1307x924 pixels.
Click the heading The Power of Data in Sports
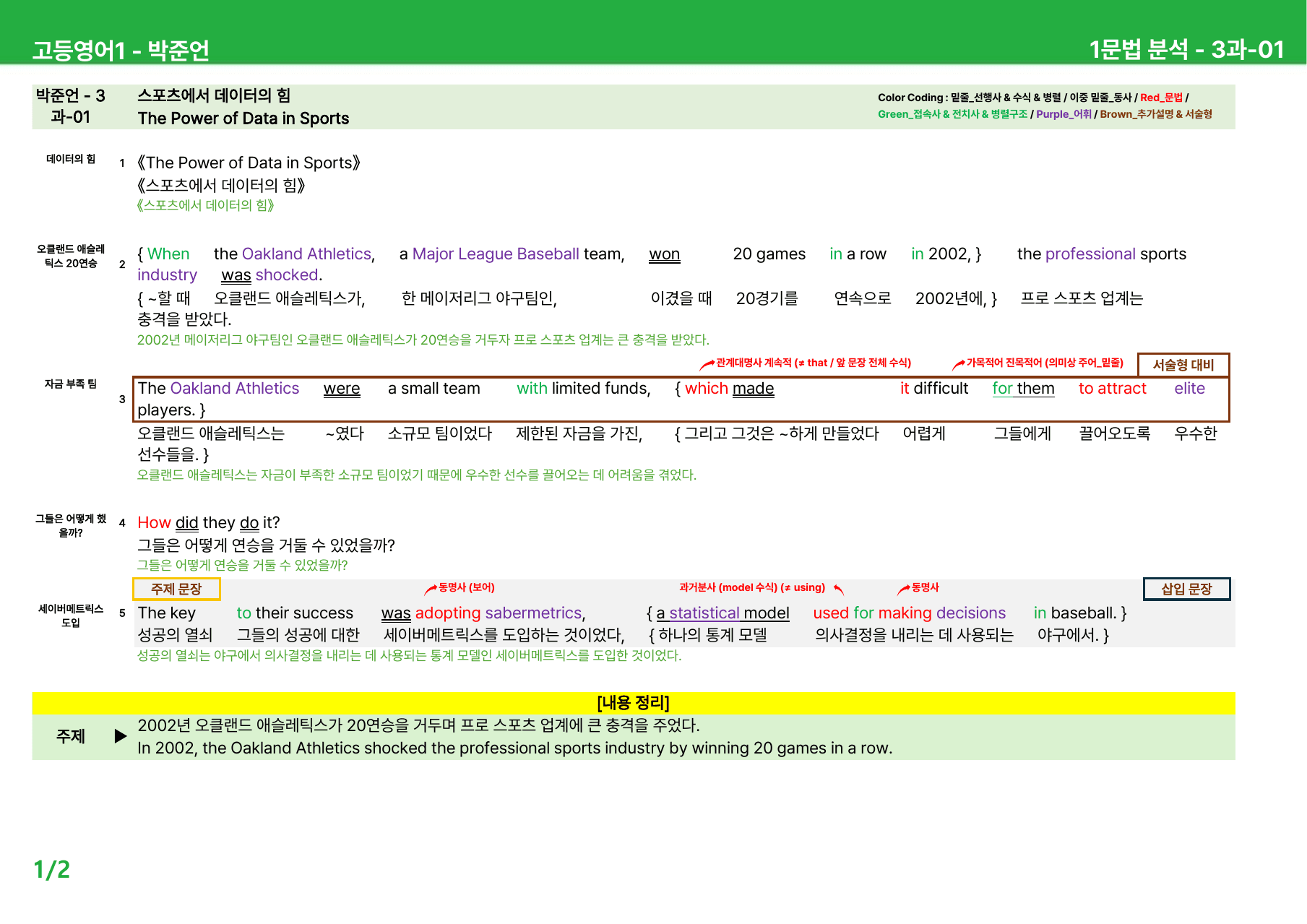click(243, 118)
